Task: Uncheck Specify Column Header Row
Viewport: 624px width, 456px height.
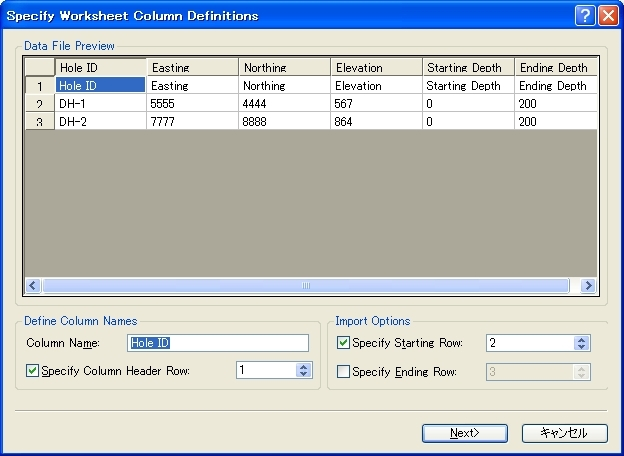Action: click(33, 371)
